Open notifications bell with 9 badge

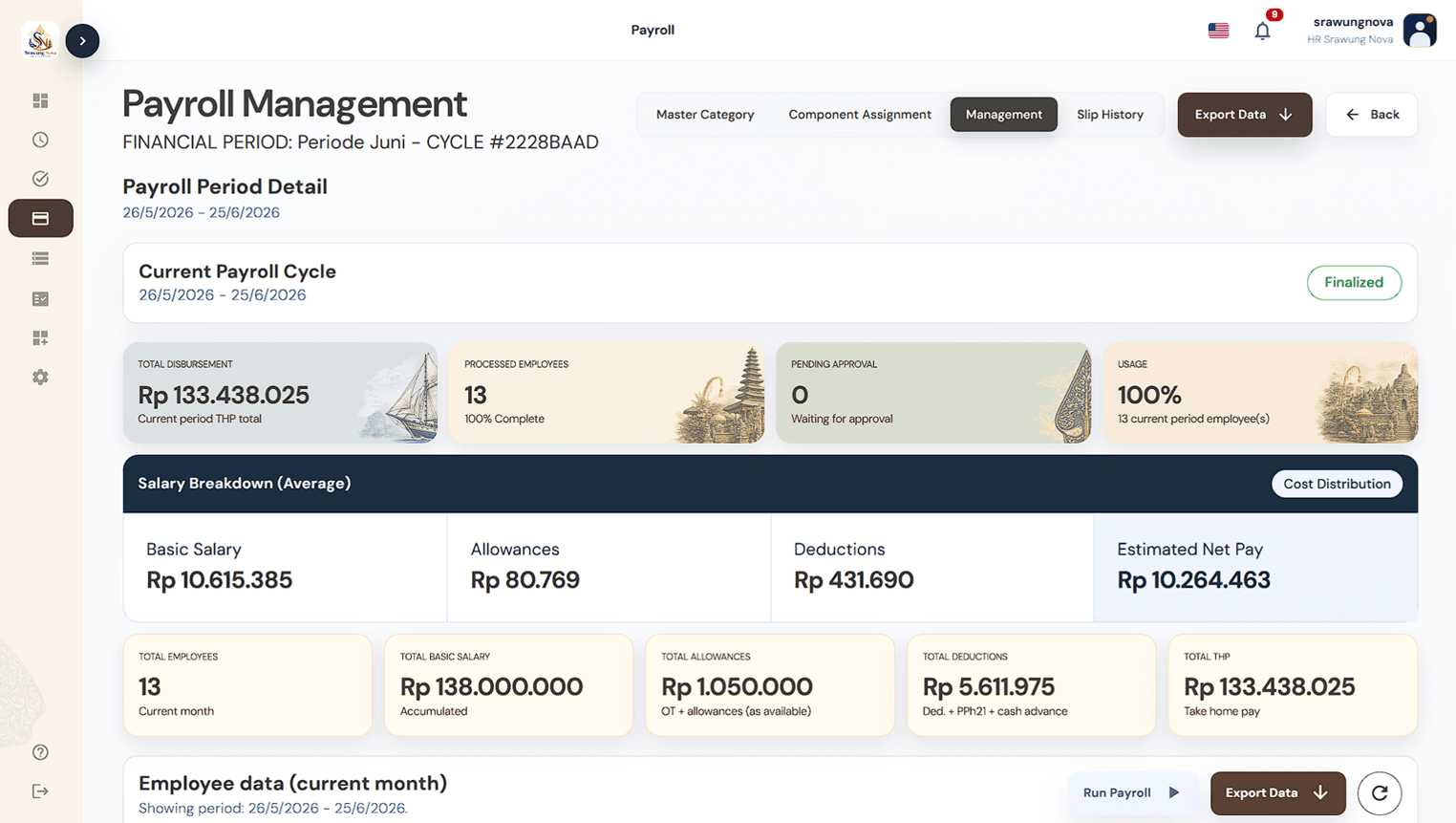pyautogui.click(x=1262, y=31)
